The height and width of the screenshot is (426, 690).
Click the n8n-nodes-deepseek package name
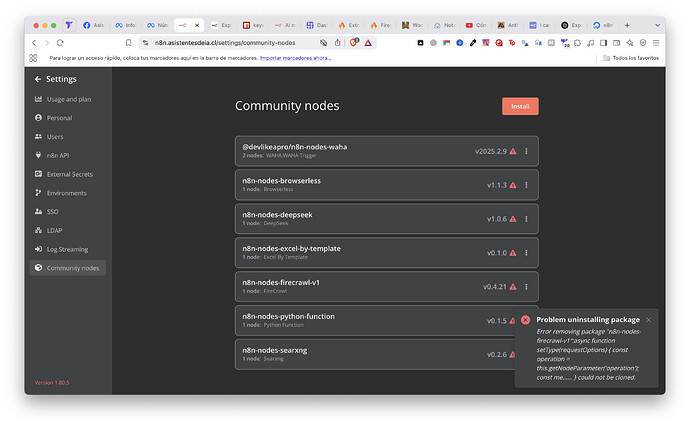click(x=277, y=215)
